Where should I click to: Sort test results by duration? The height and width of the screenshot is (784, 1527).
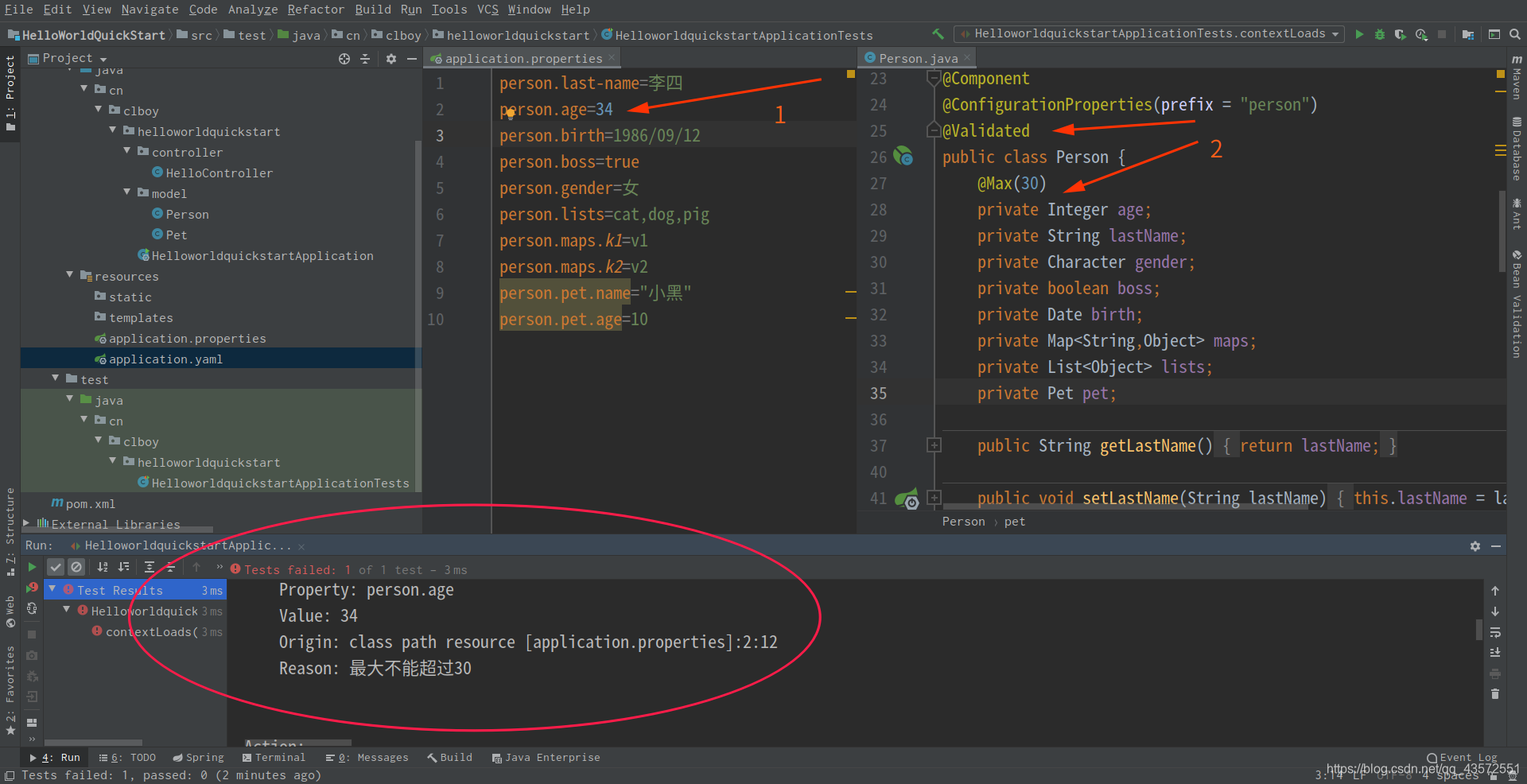coord(123,567)
